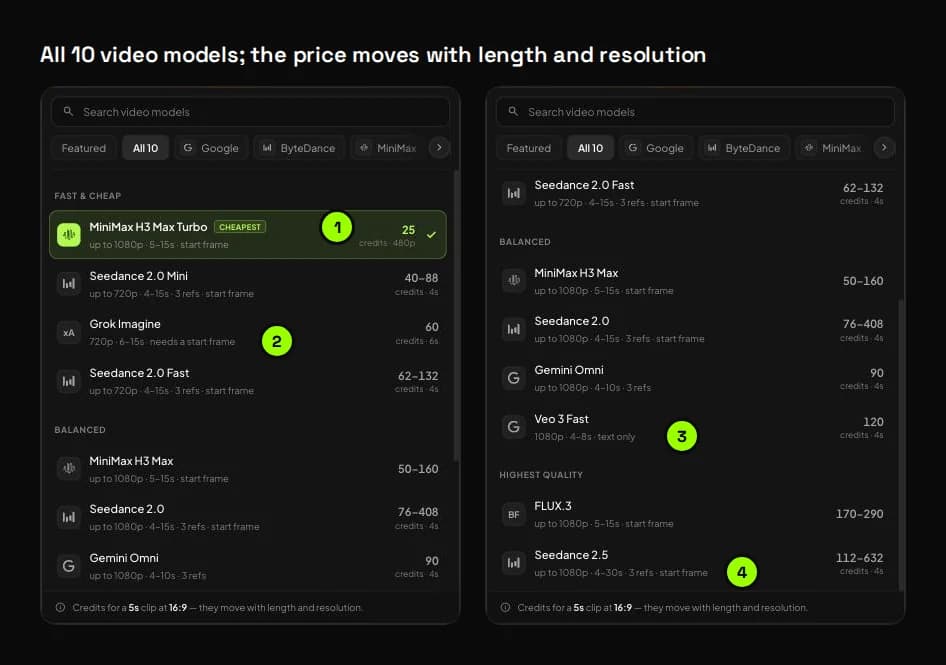Click the green MiniMax H3 Max Turbo icon
946x665 pixels.
pyautogui.click(x=69, y=235)
